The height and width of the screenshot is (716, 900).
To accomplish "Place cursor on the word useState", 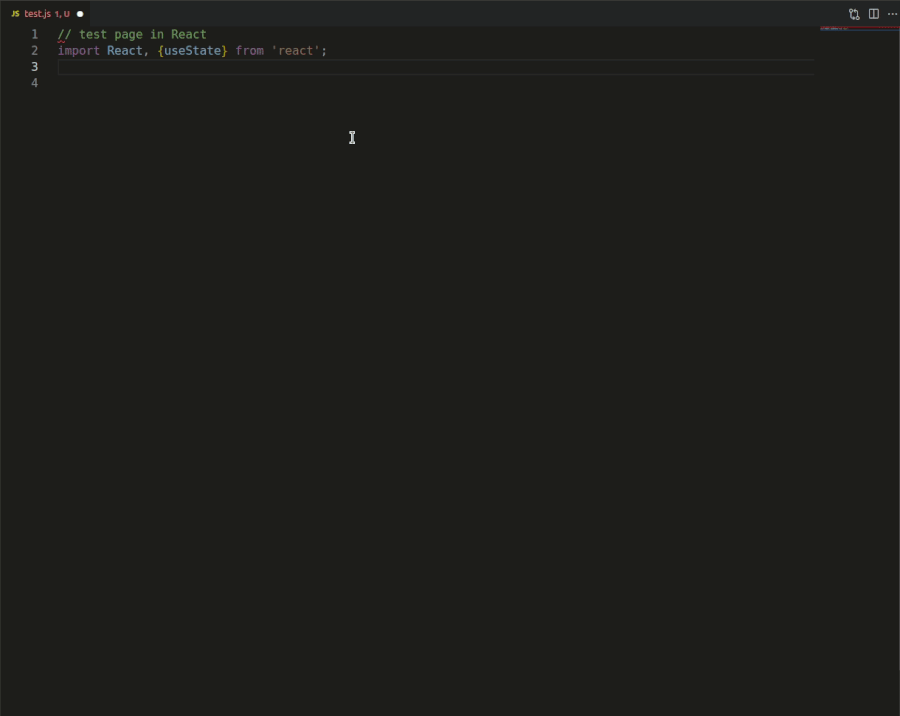I will 190,50.
